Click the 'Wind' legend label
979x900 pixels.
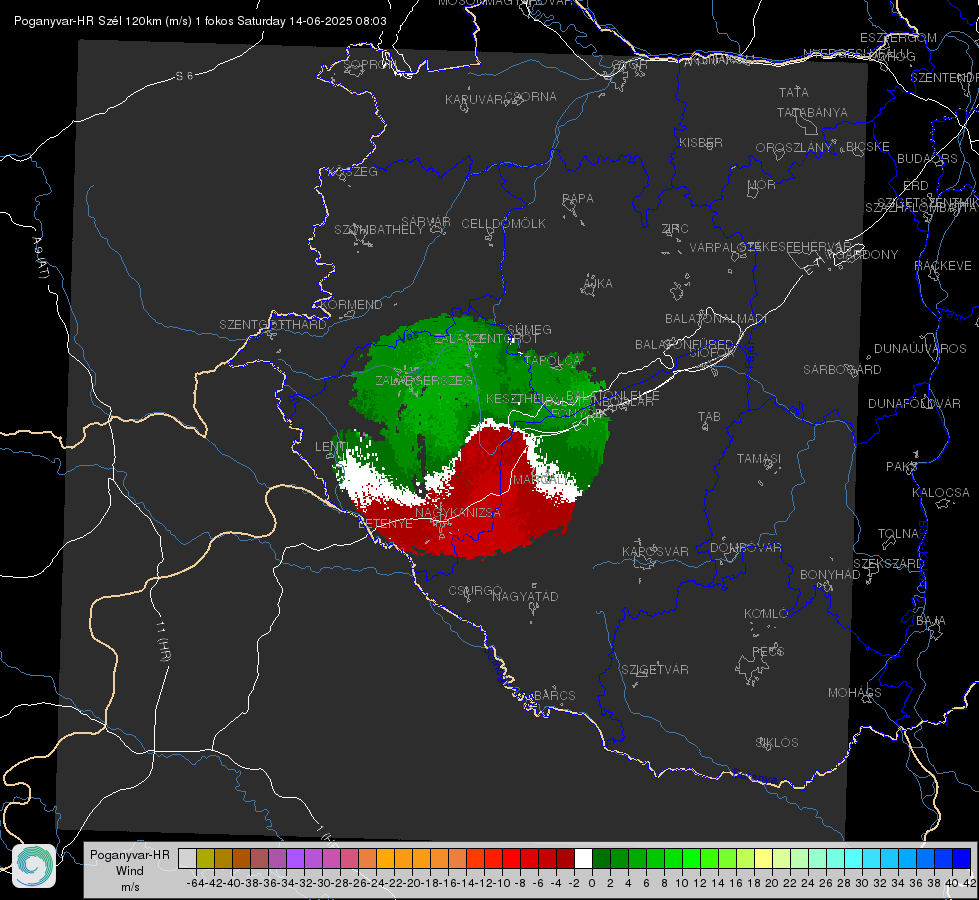tap(130, 871)
